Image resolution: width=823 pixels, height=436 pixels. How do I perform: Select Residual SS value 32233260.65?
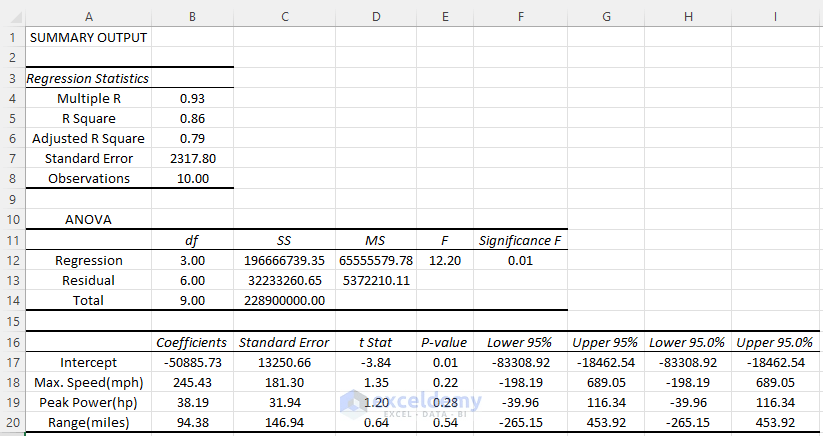(x=284, y=280)
